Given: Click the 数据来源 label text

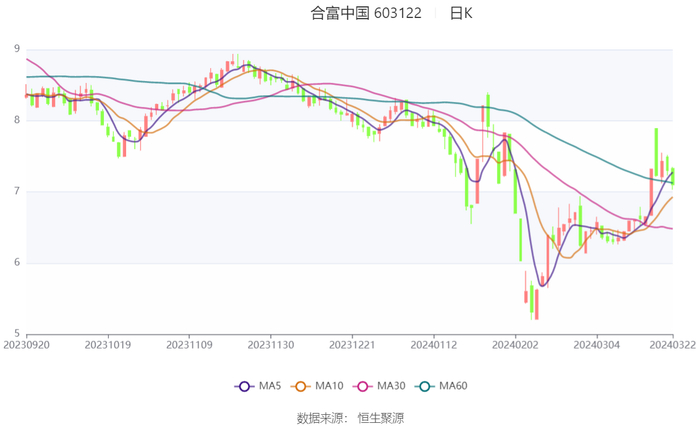Looking at the screenshot, I should tap(320, 417).
